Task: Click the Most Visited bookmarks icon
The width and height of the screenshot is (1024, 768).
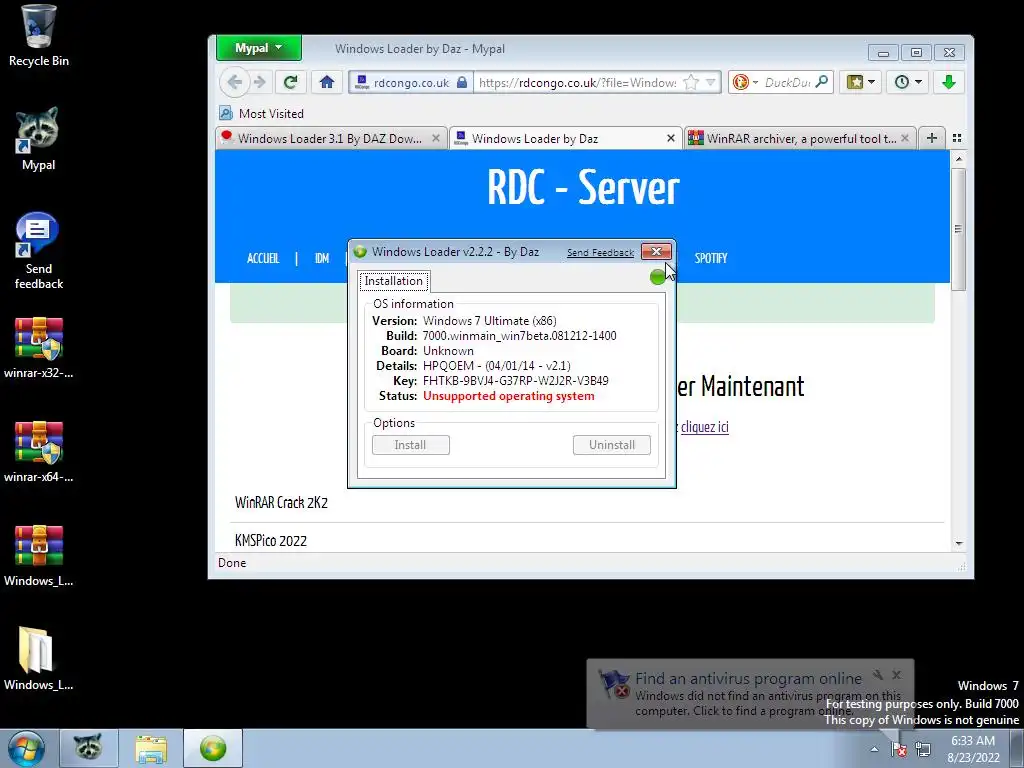Action: [226, 113]
